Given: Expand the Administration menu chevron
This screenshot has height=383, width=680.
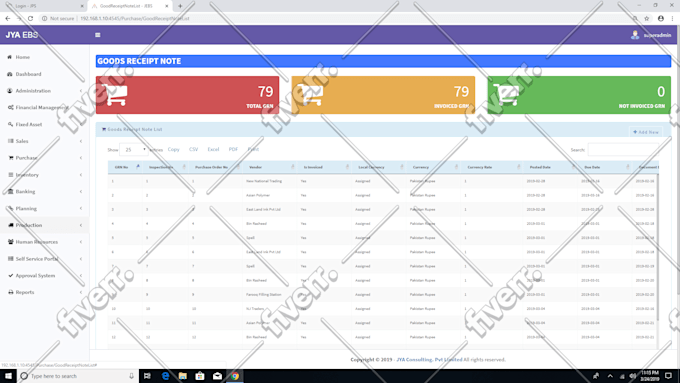Looking at the screenshot, I should [x=81, y=91].
